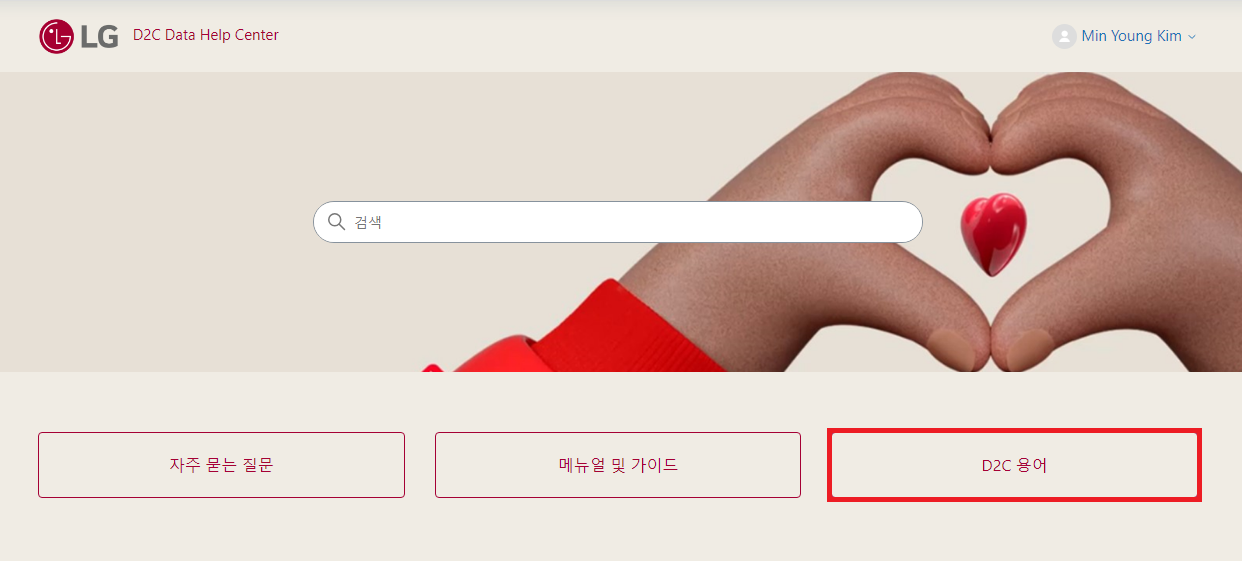
Task: Click the left hand in the heart image
Action: tap(820, 240)
